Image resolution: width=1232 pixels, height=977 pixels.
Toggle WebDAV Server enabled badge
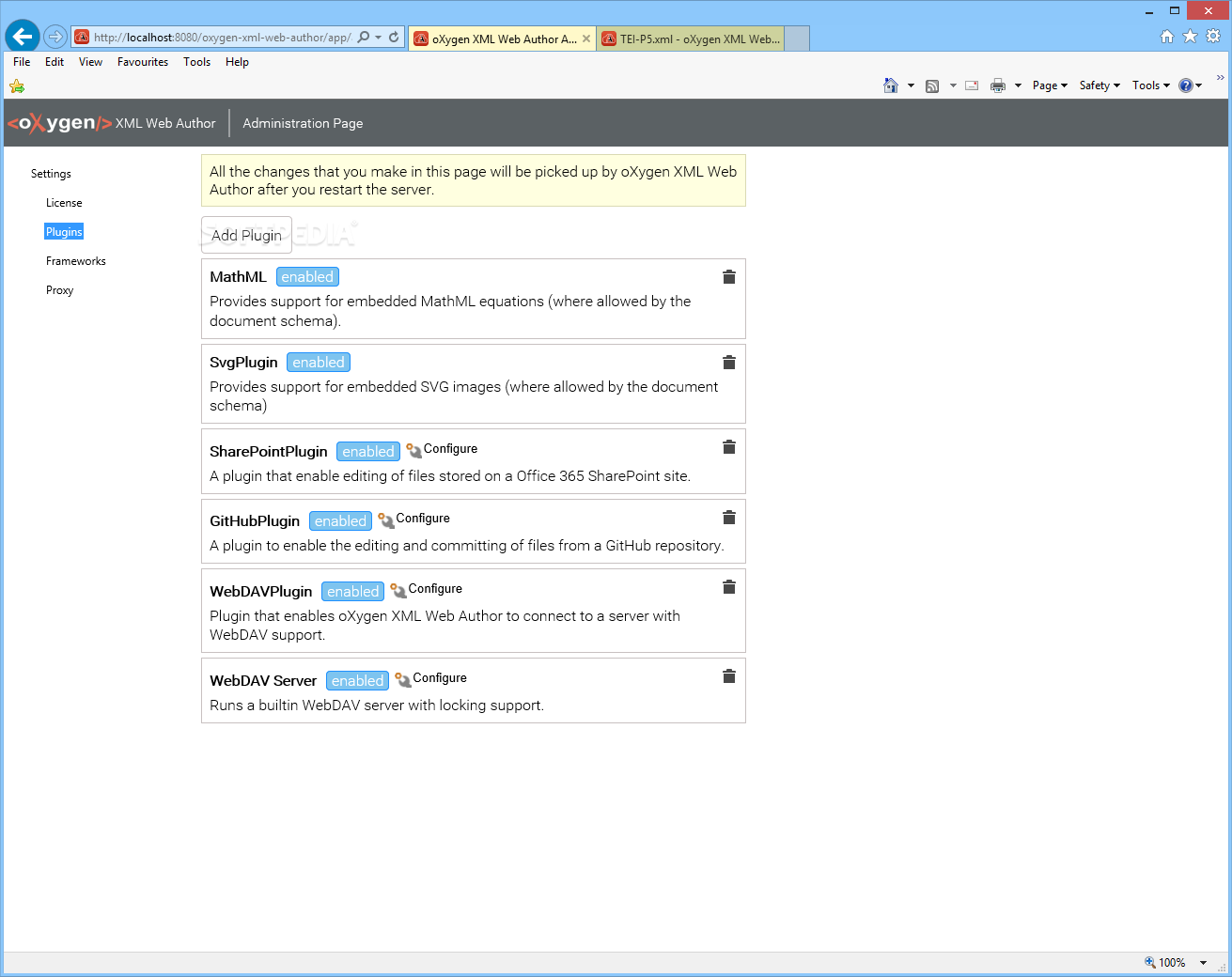[x=358, y=681]
